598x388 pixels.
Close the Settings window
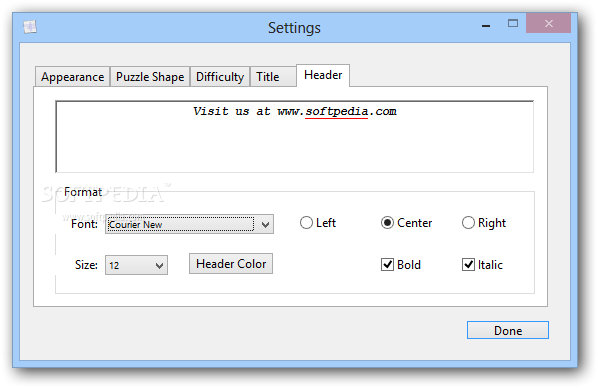[548, 24]
